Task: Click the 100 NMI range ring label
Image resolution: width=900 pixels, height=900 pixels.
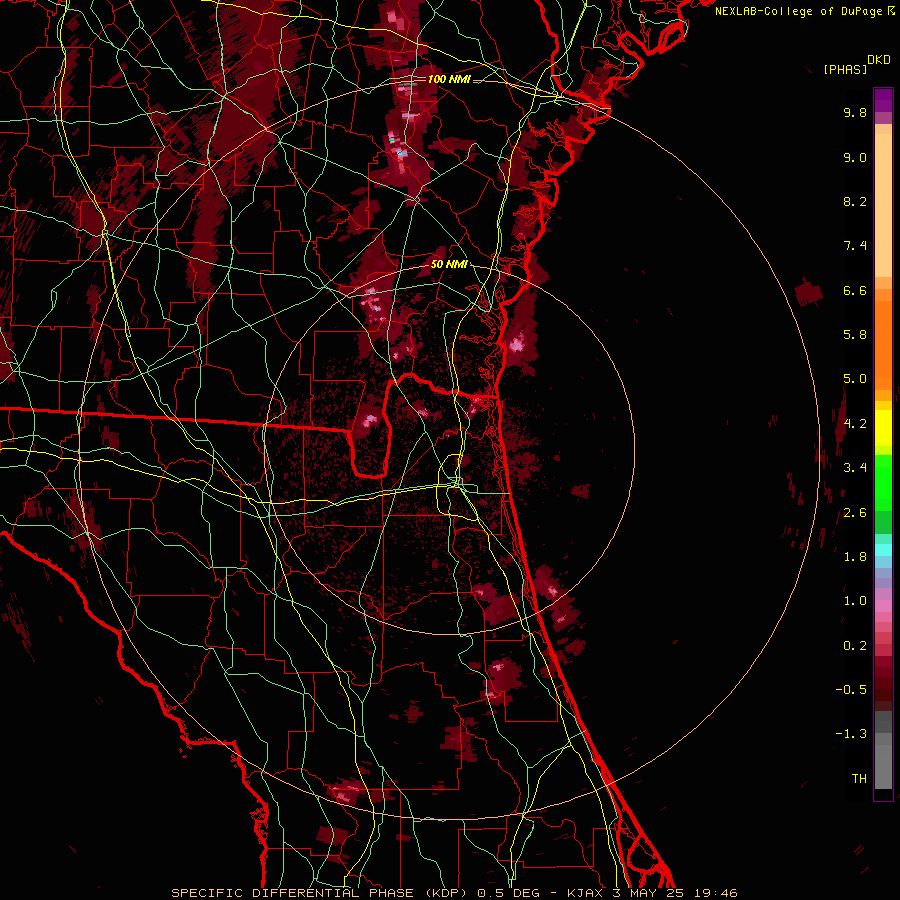Action: click(449, 79)
